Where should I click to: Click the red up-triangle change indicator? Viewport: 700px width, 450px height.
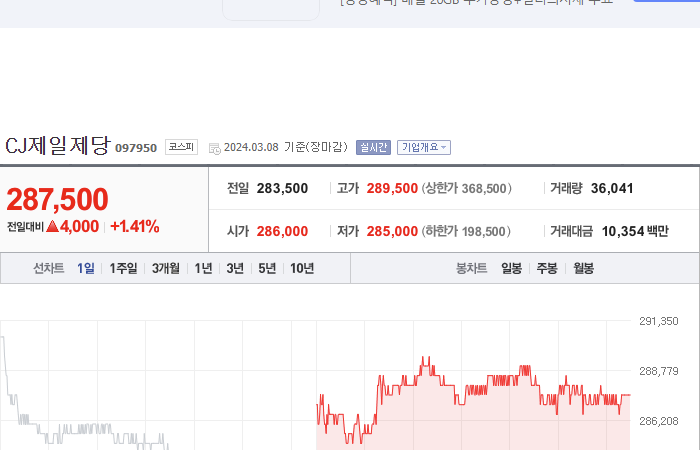[x=53, y=226]
